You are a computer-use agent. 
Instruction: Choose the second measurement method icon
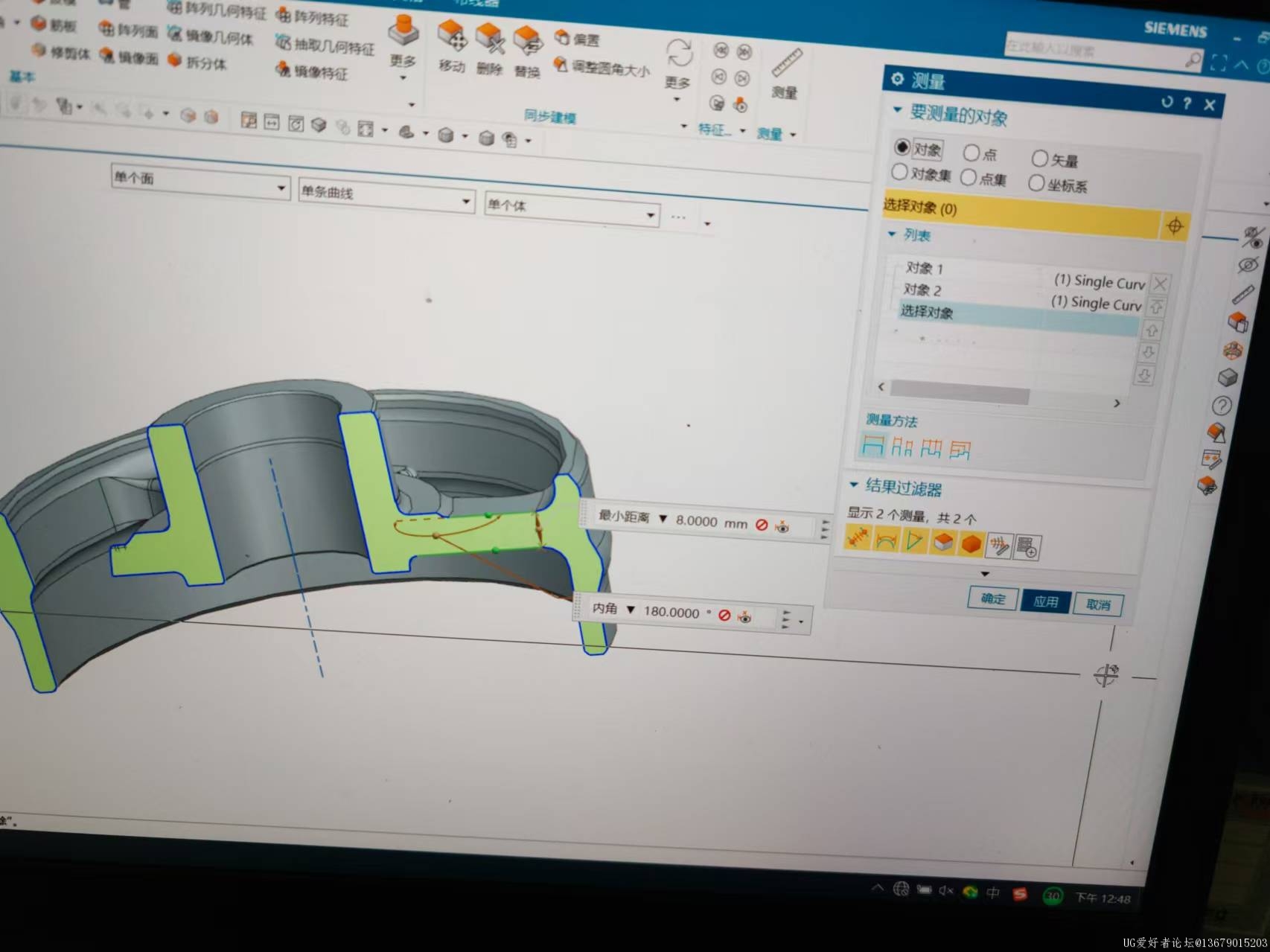pos(902,447)
